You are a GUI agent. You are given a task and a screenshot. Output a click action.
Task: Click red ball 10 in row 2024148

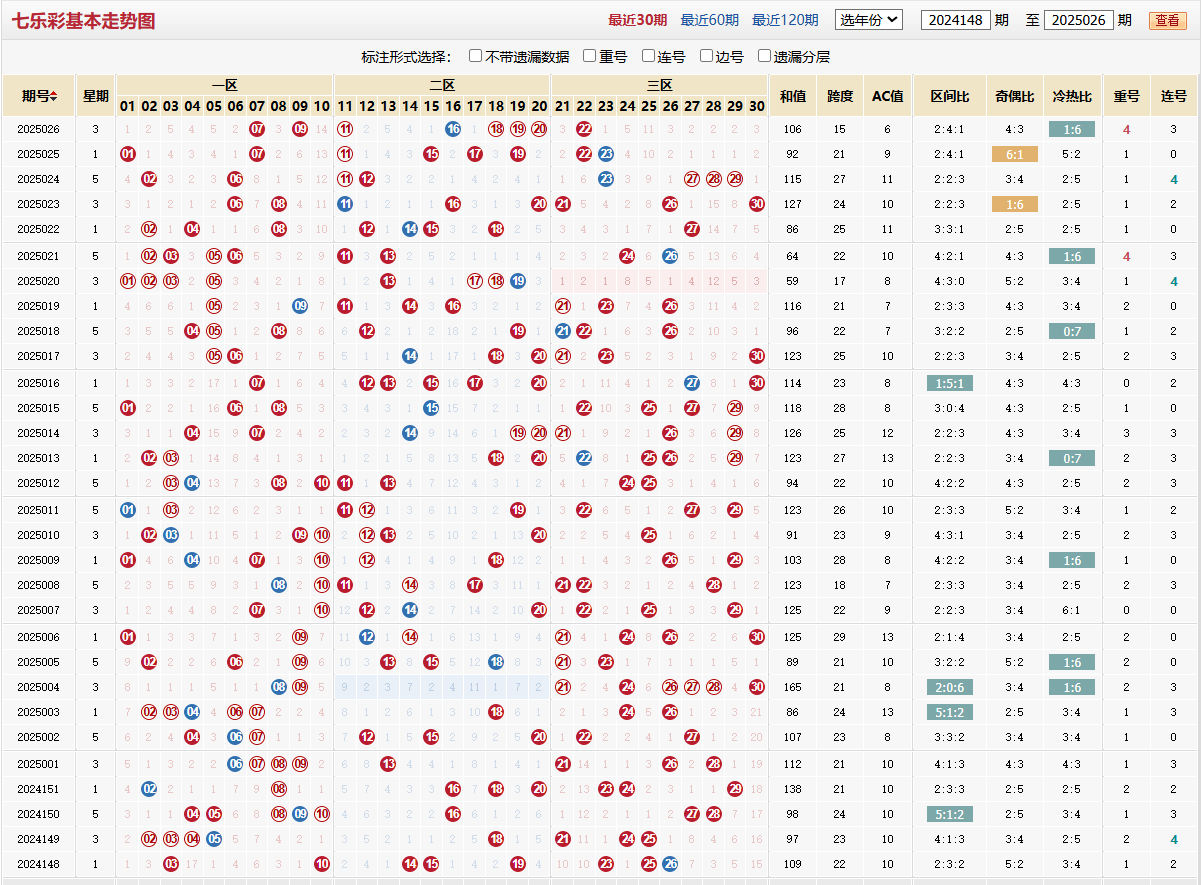click(x=322, y=864)
